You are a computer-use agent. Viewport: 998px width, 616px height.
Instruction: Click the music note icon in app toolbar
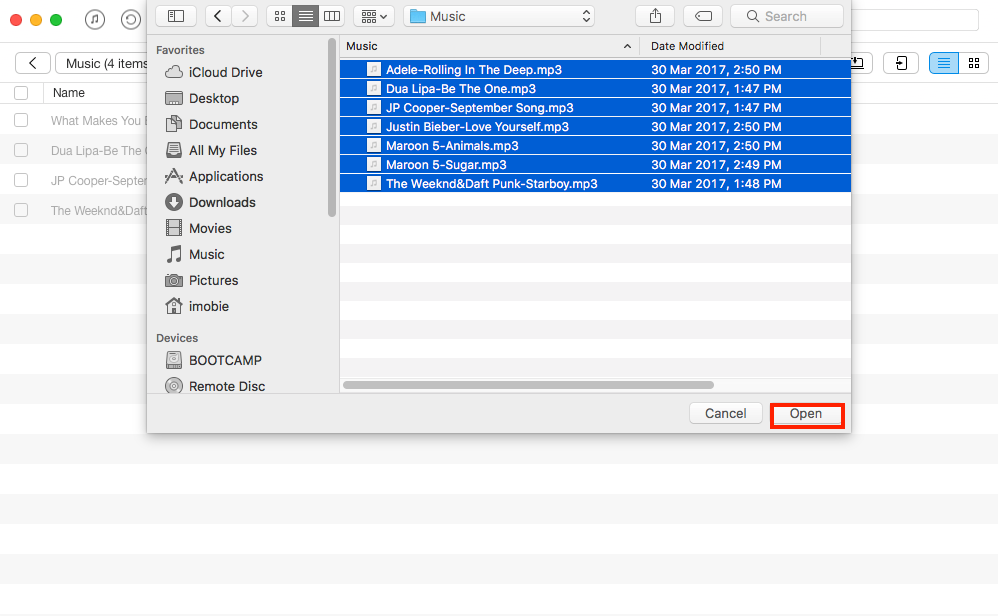pyautogui.click(x=95, y=20)
